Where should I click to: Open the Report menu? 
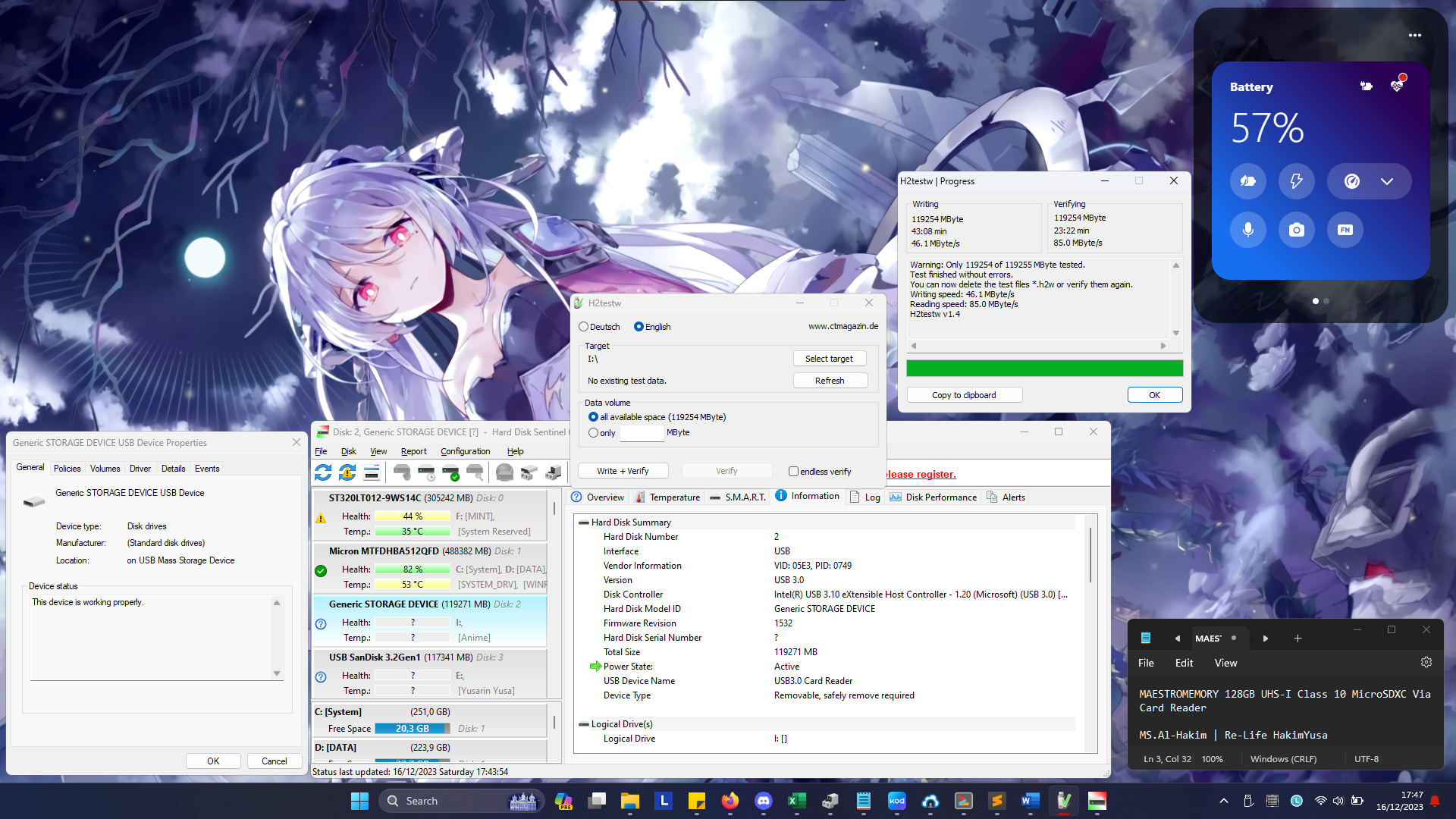[414, 451]
